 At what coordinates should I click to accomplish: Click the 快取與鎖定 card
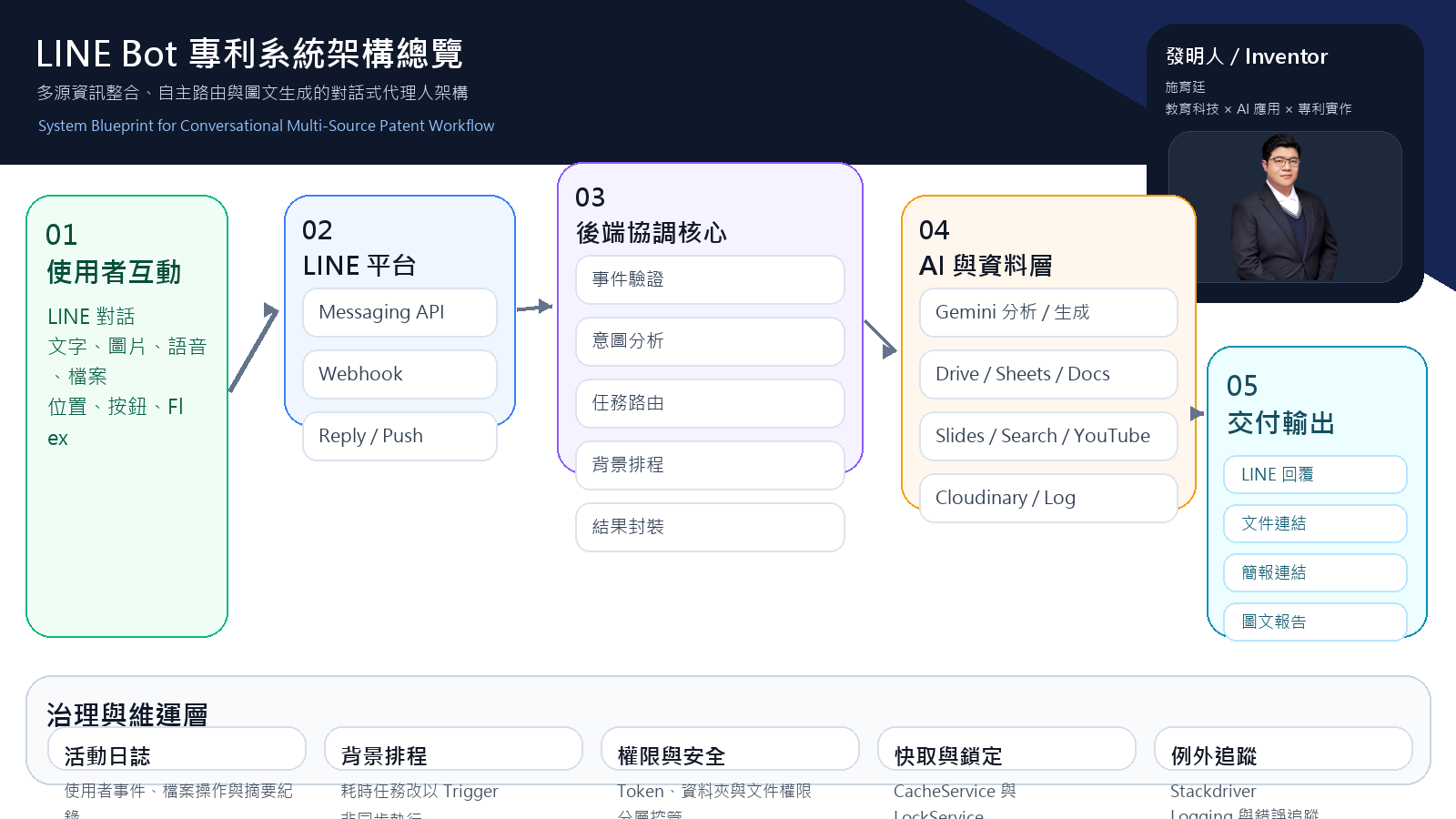[x=1006, y=749]
